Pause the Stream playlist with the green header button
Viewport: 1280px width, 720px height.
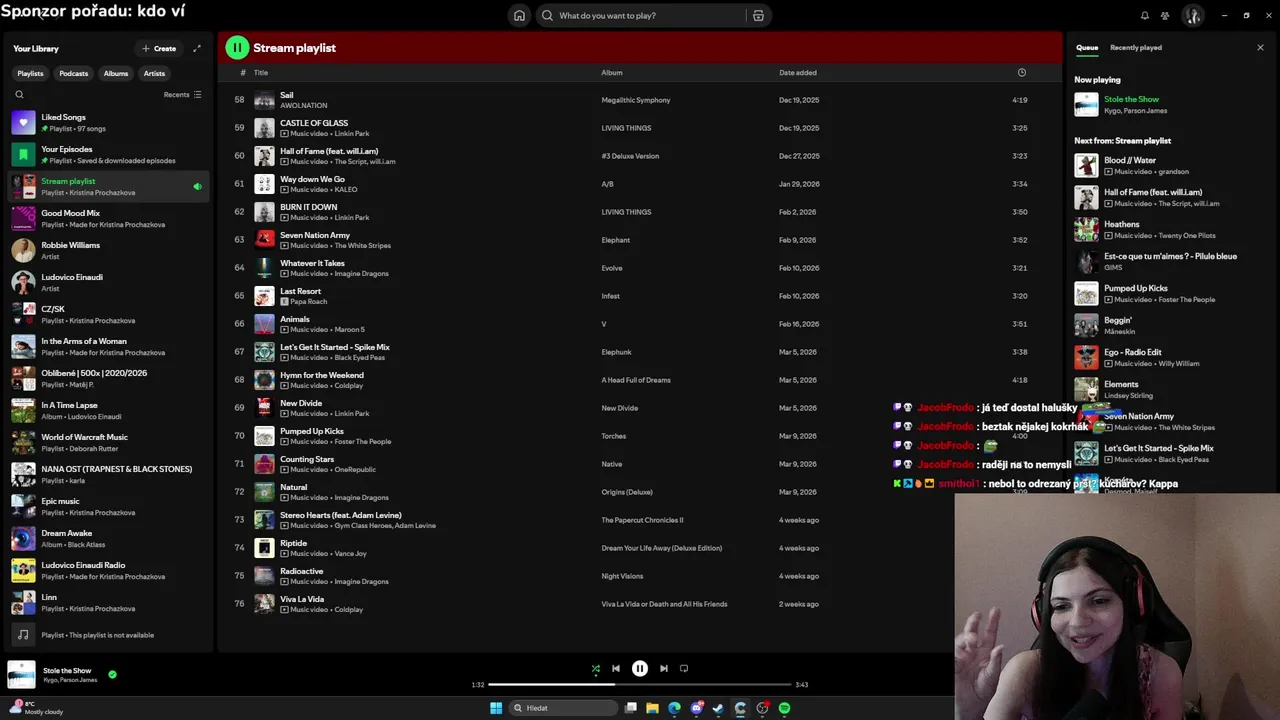[237, 47]
